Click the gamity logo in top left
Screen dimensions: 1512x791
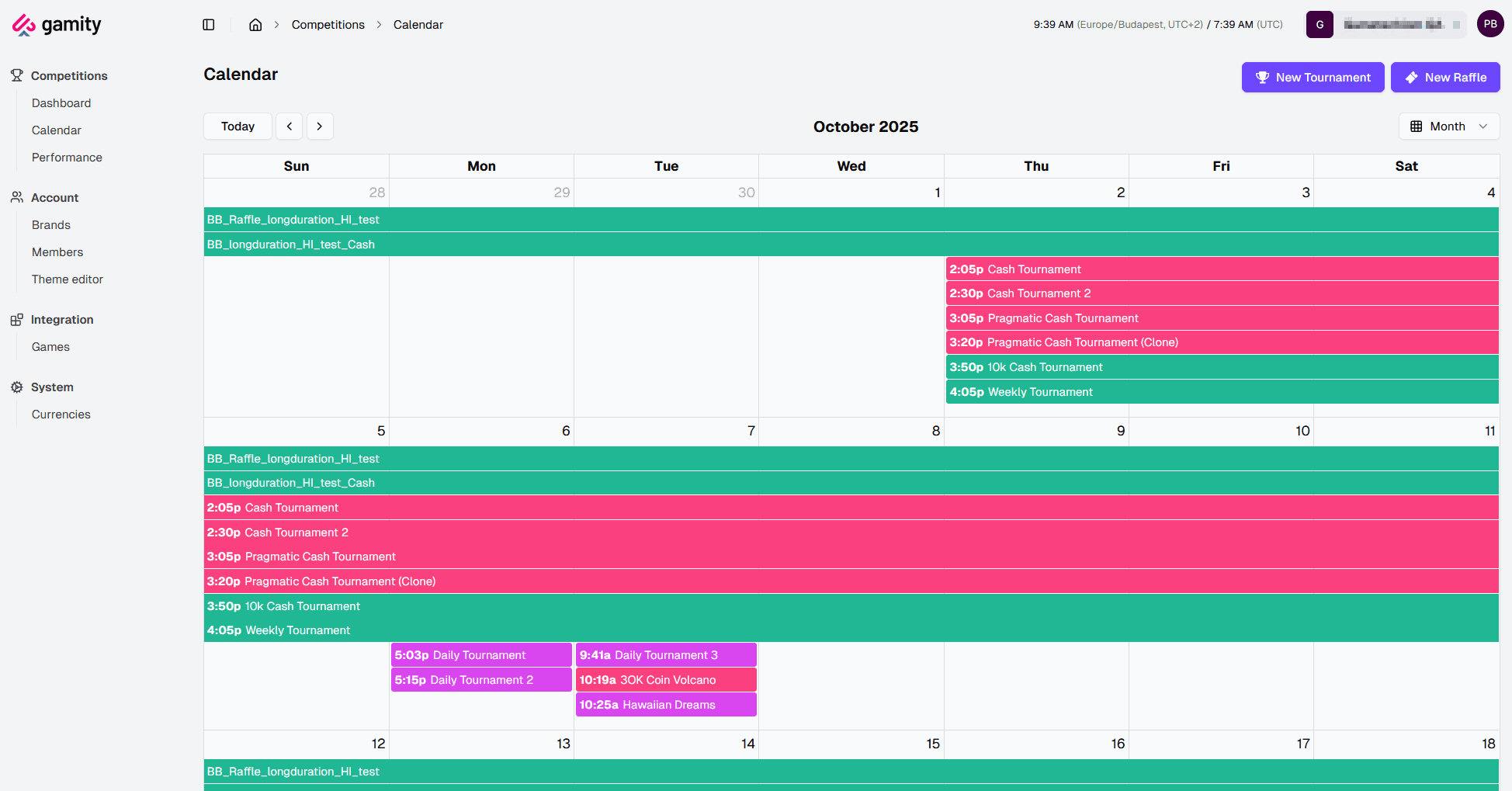pyautogui.click(x=55, y=24)
